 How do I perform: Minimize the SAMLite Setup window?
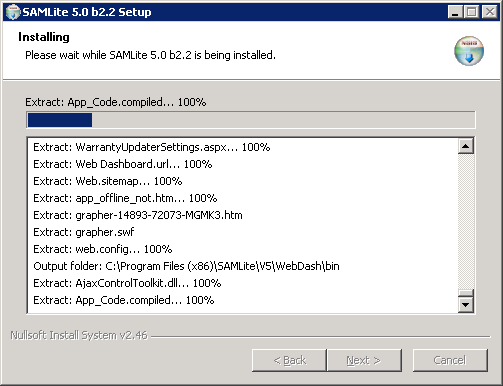[455, 12]
